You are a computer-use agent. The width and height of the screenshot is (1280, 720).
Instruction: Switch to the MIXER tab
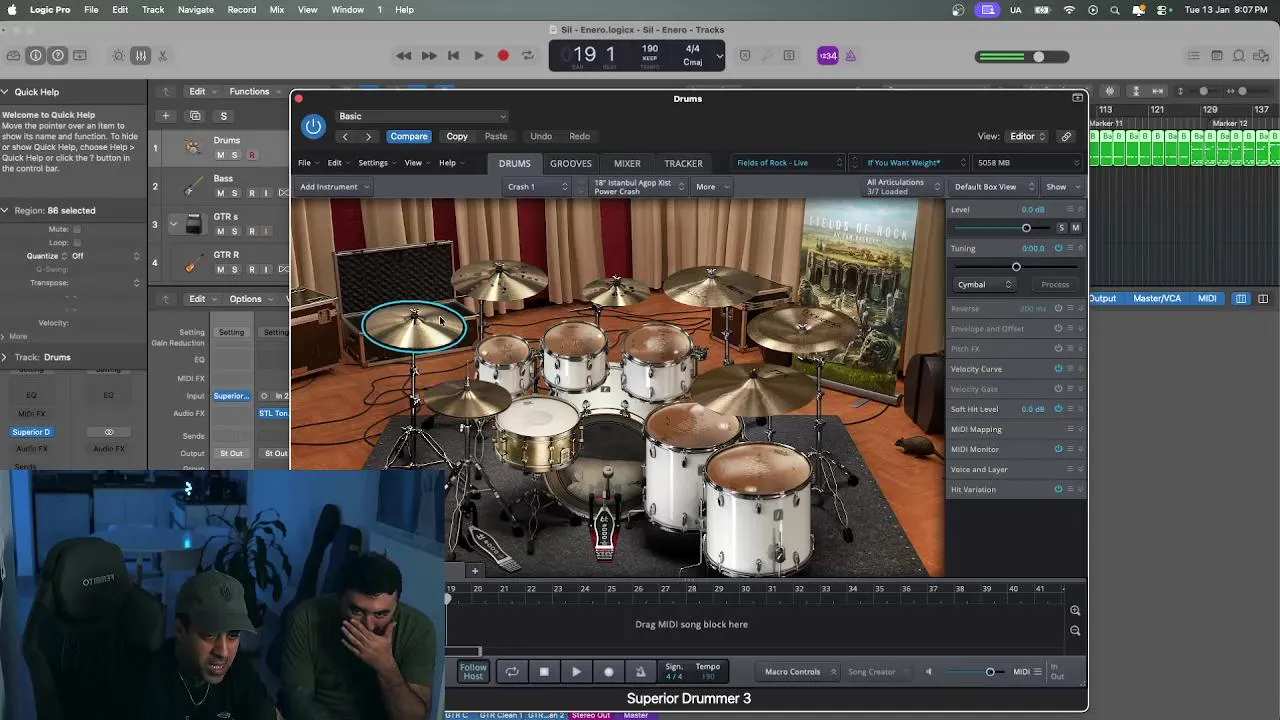(x=627, y=163)
